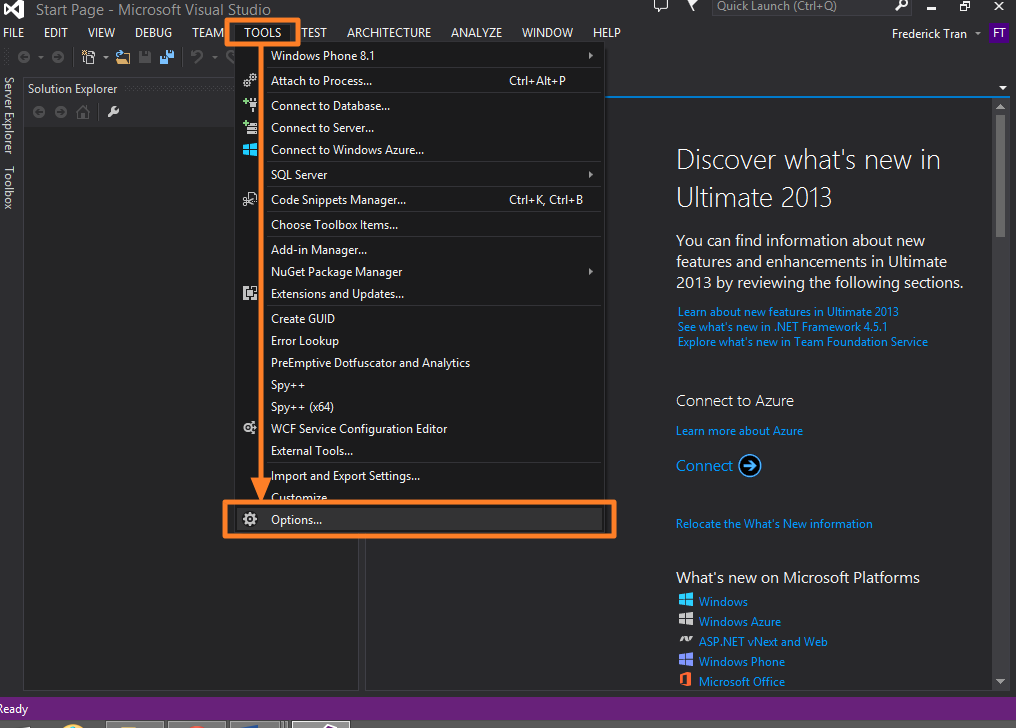Click the WCF Service Configuration Editor icon
Viewport: 1016px width, 728px height.
point(250,428)
